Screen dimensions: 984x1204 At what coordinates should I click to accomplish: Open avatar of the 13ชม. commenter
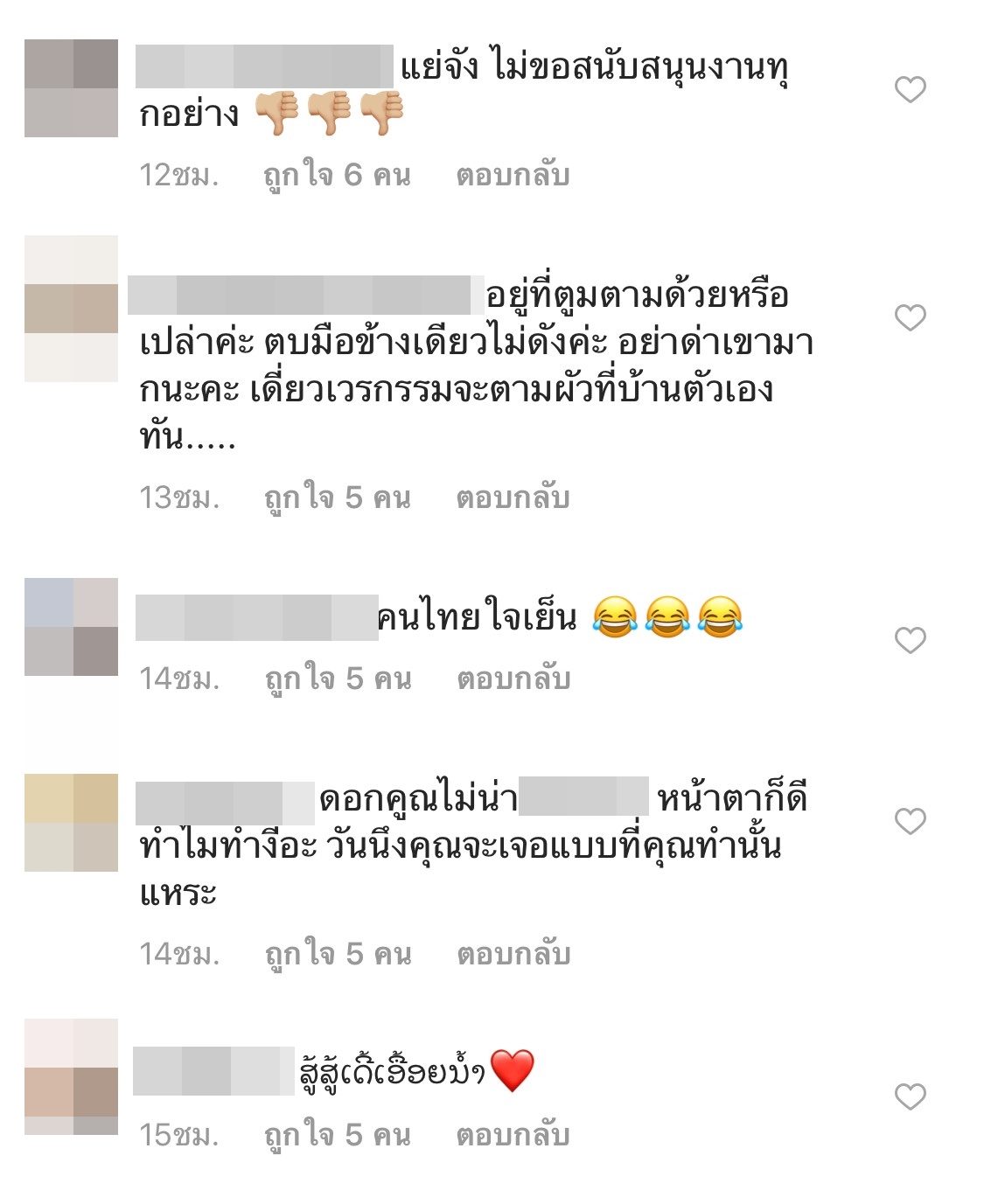tap(71, 309)
